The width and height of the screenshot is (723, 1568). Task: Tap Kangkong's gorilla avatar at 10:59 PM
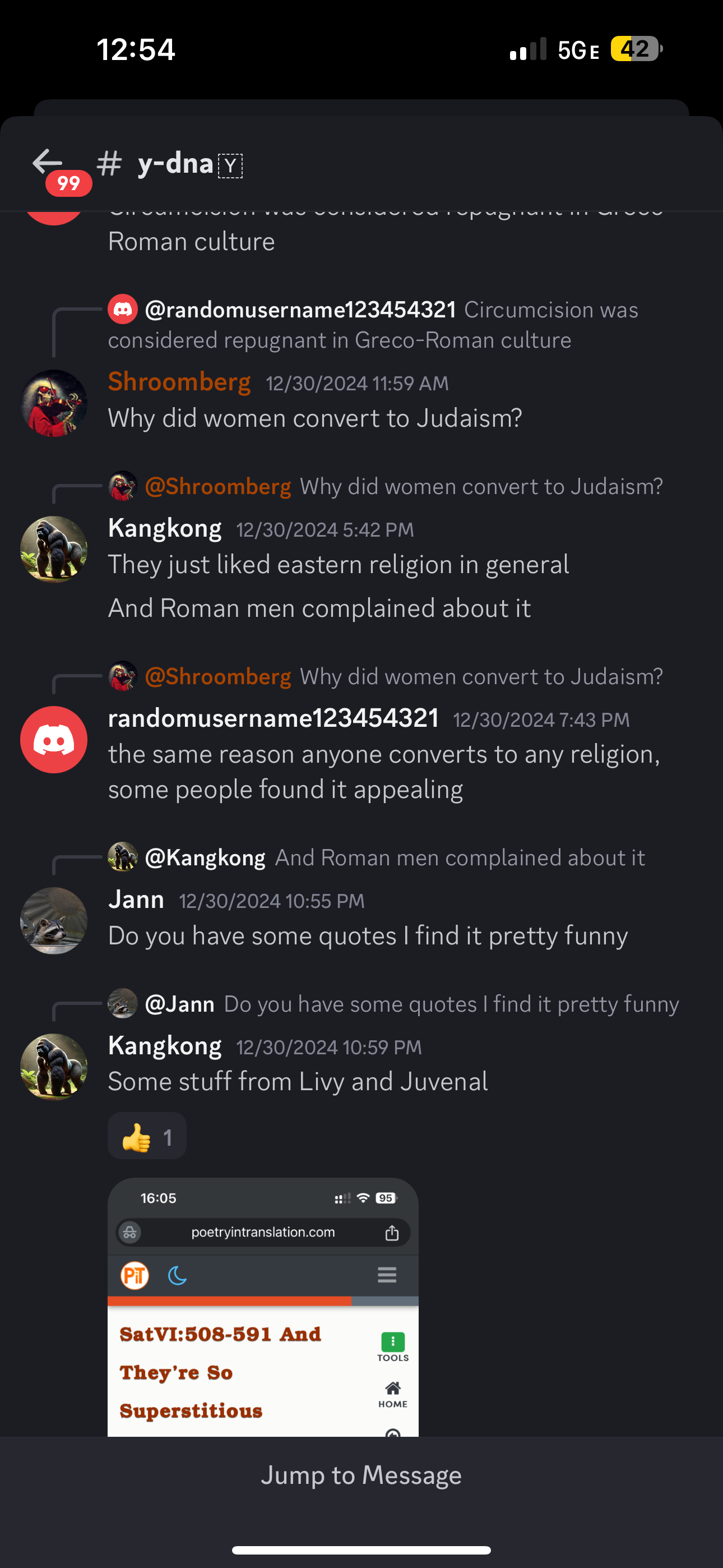coord(54,1067)
